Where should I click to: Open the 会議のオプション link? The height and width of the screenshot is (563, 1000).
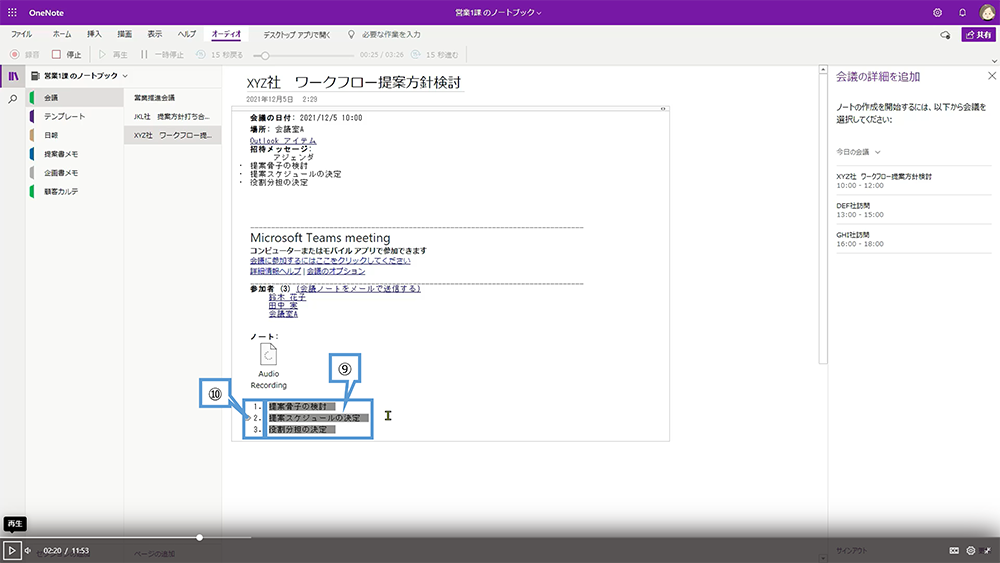[x=336, y=271]
